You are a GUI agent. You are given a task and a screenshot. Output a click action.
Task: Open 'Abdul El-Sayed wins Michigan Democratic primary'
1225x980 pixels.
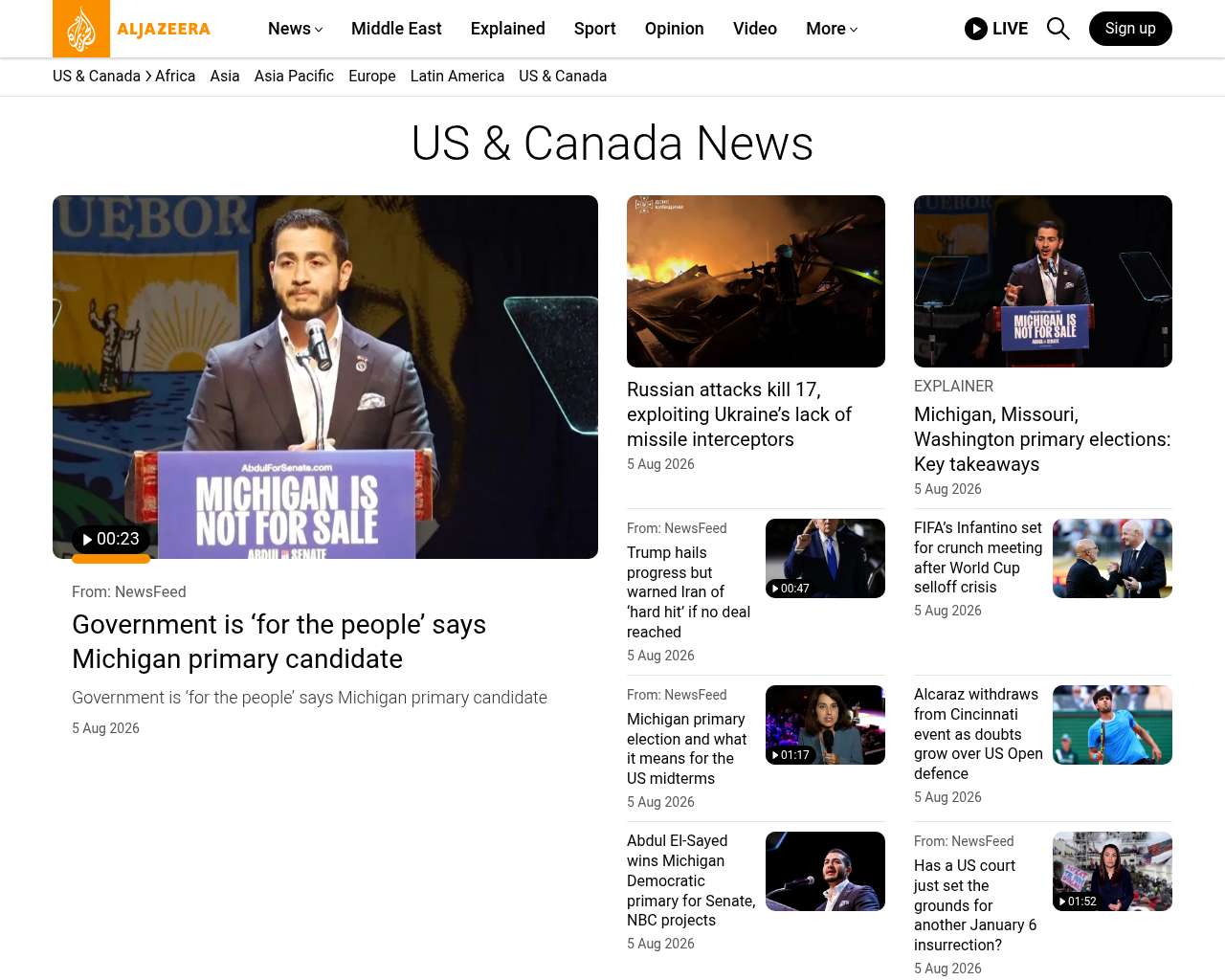coord(691,880)
